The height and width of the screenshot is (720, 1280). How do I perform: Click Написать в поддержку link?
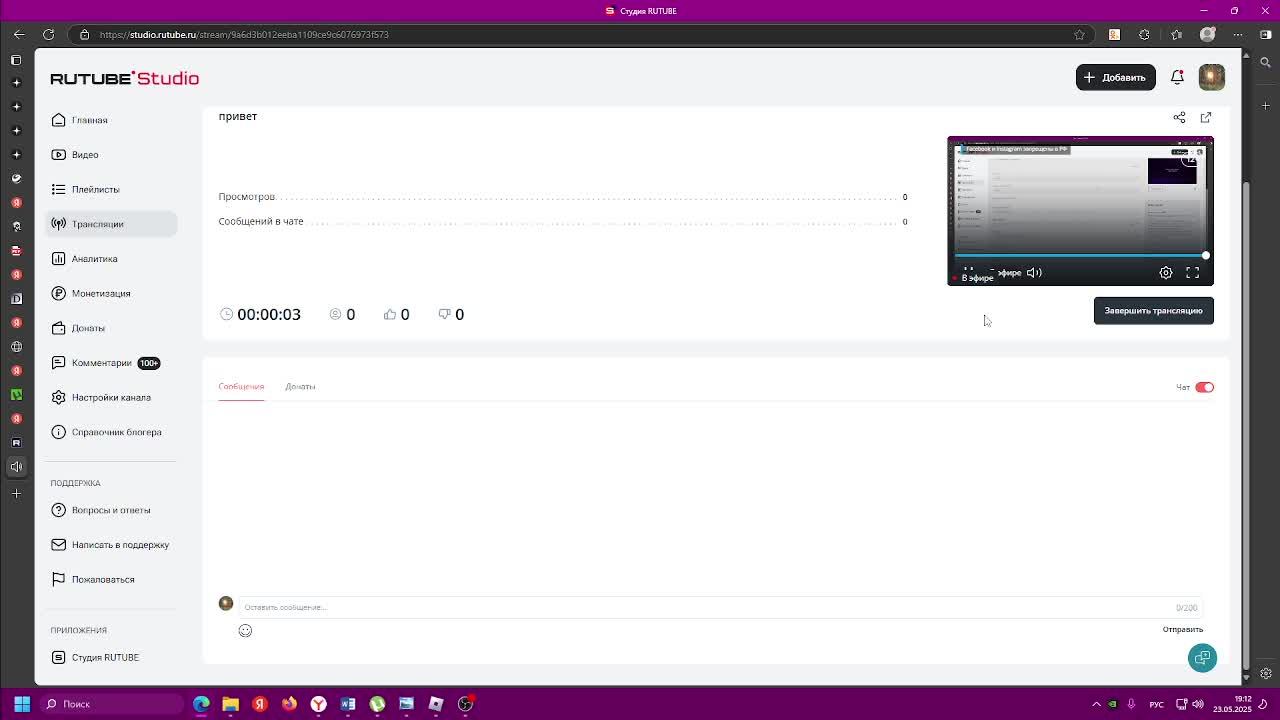[x=120, y=545]
